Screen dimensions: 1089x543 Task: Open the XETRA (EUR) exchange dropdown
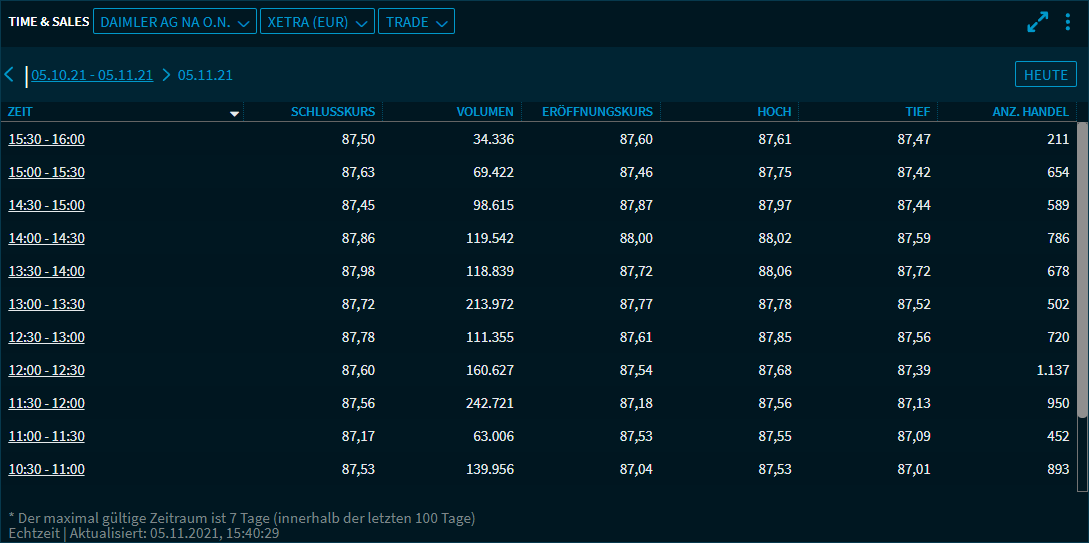(x=317, y=21)
